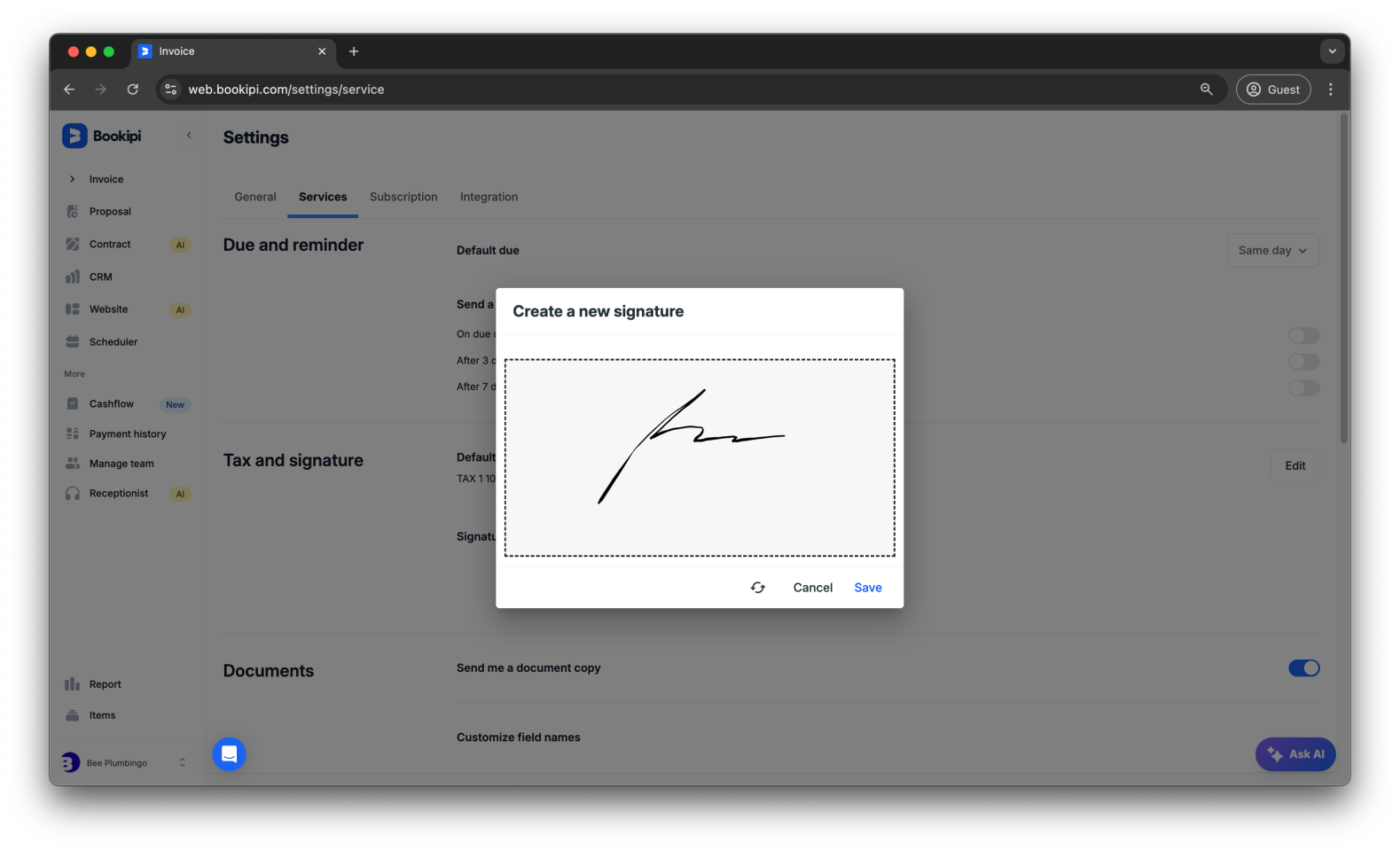Select the Services tab
This screenshot has width=1400, height=851.
[323, 197]
